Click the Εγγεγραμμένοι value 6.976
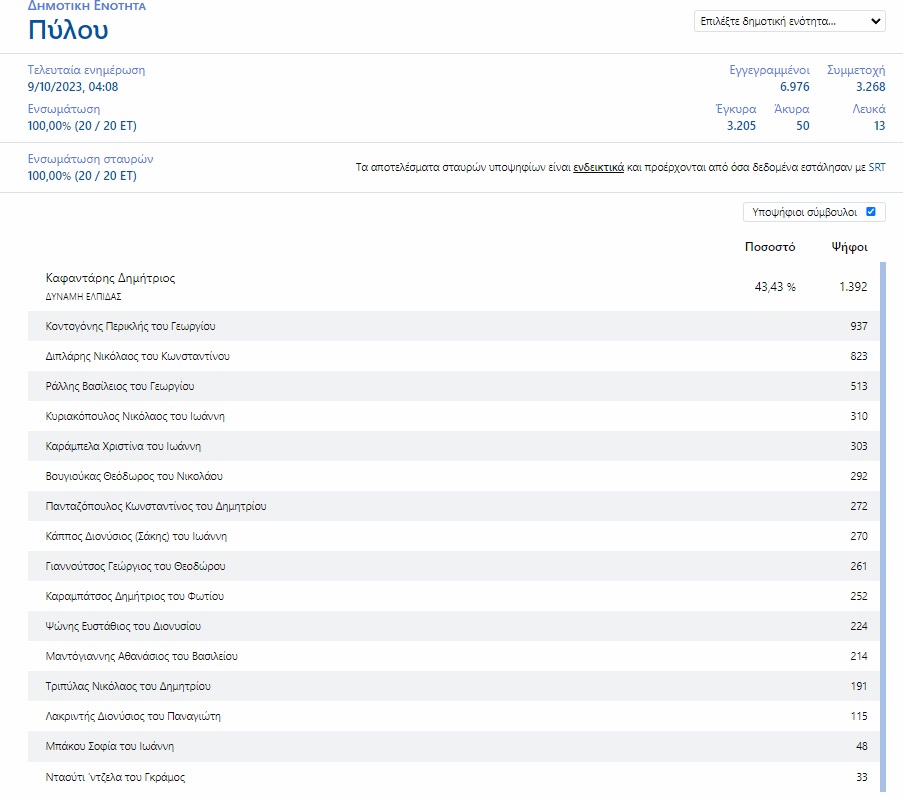 tap(794, 87)
